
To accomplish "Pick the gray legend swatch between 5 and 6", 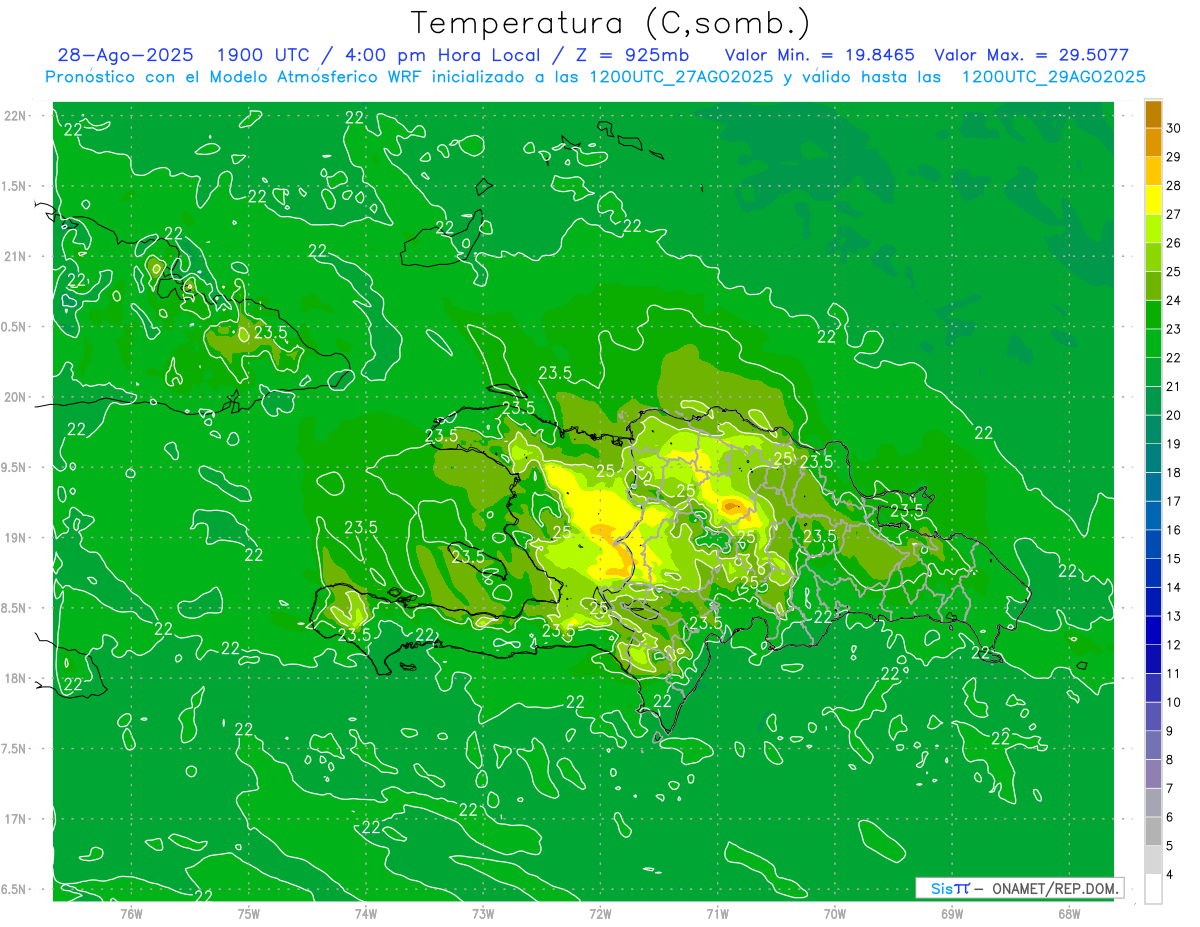I will [1153, 832].
